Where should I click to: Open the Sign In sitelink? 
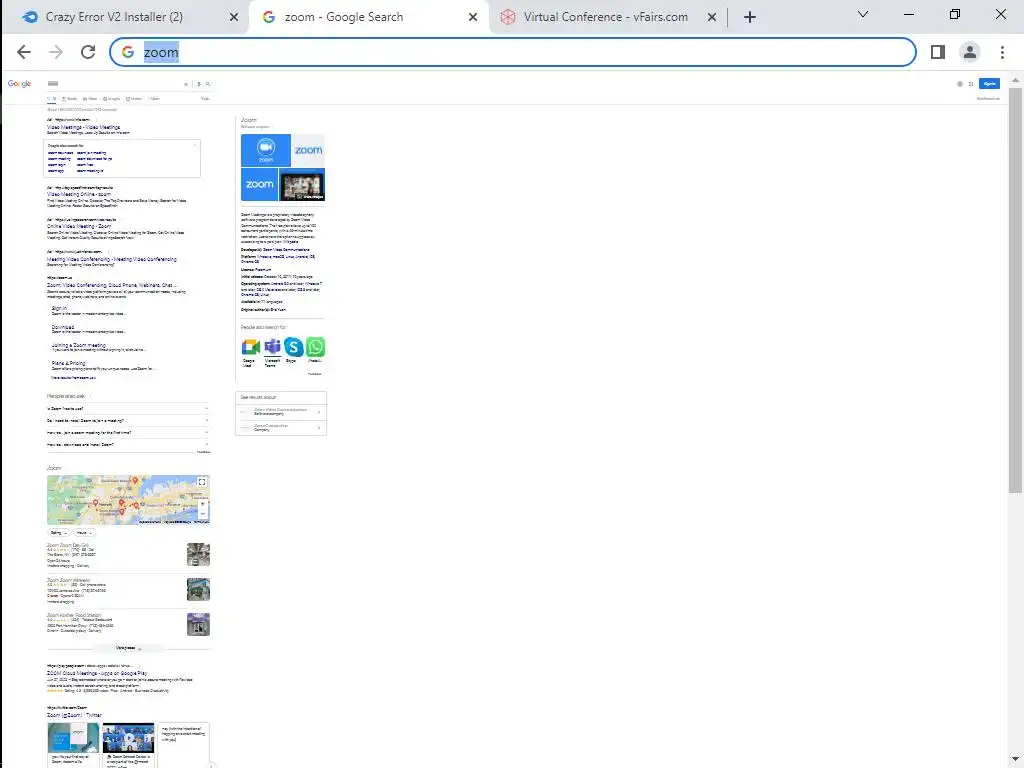pos(59,308)
